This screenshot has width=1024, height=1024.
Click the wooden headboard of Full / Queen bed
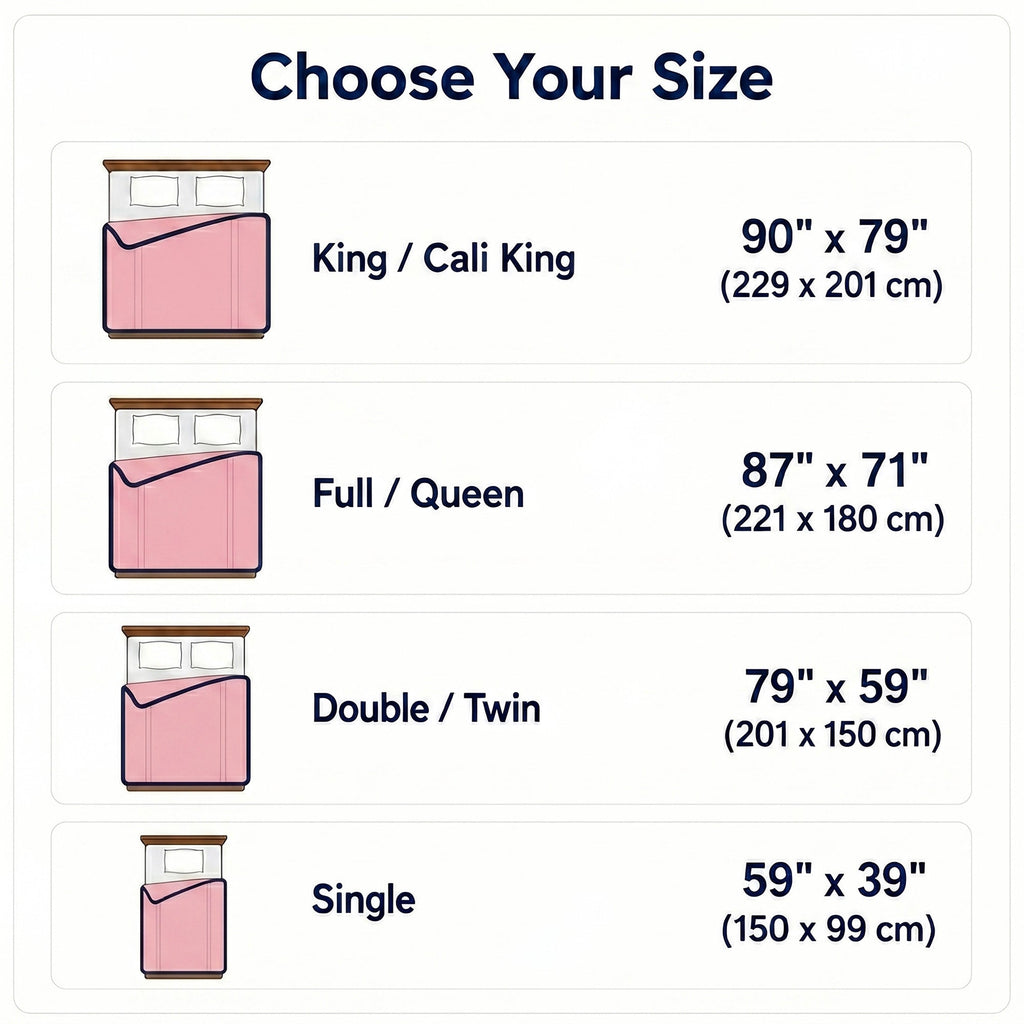pos(185,404)
